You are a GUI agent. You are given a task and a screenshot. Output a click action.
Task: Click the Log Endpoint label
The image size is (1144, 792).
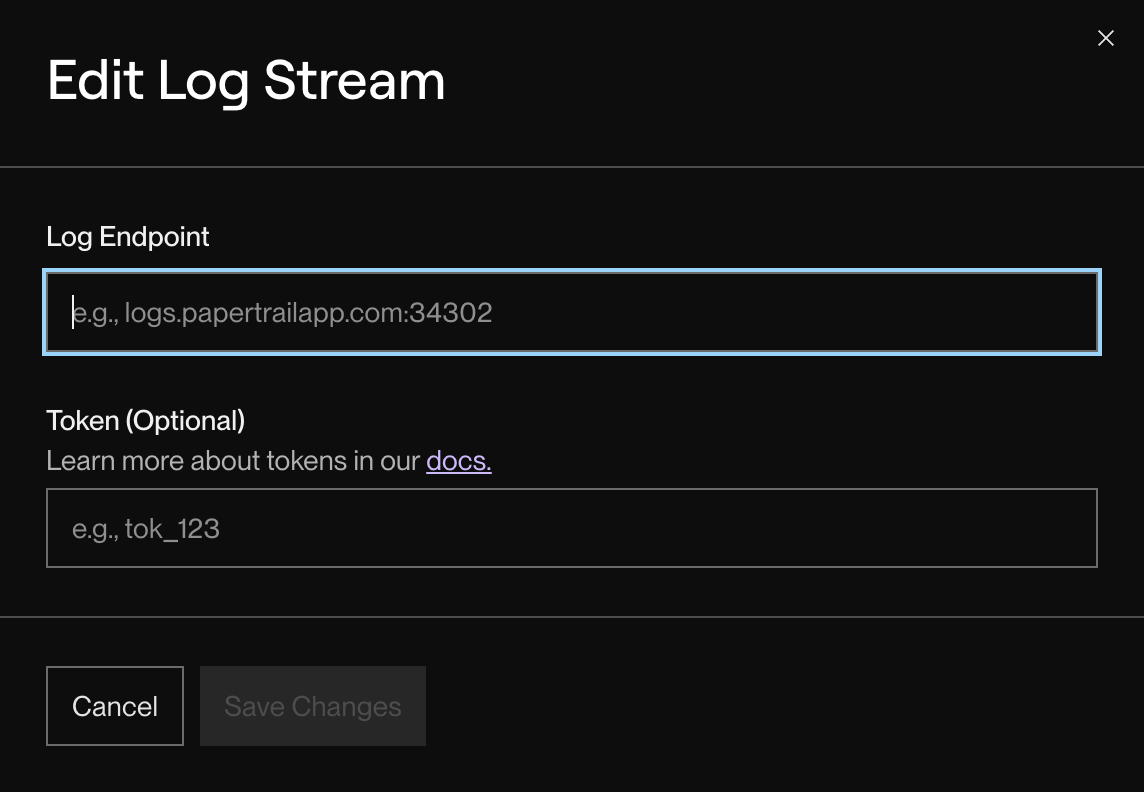point(127,237)
